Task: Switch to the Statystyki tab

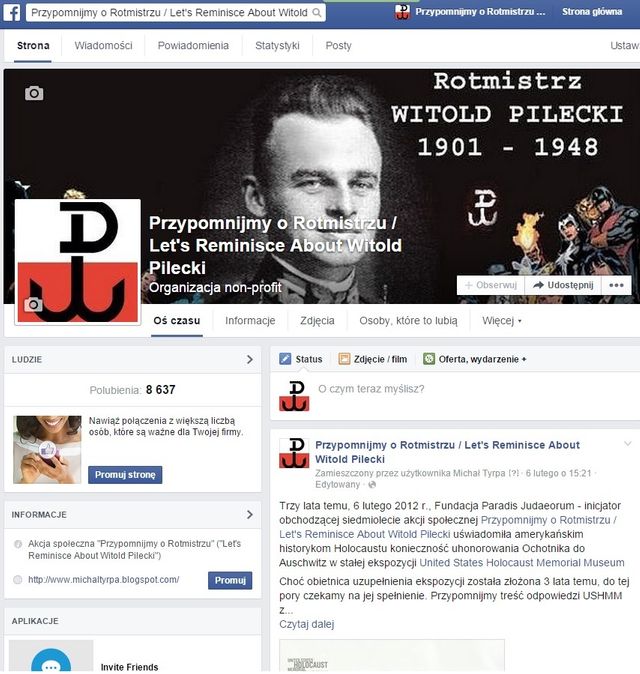Action: (277, 46)
